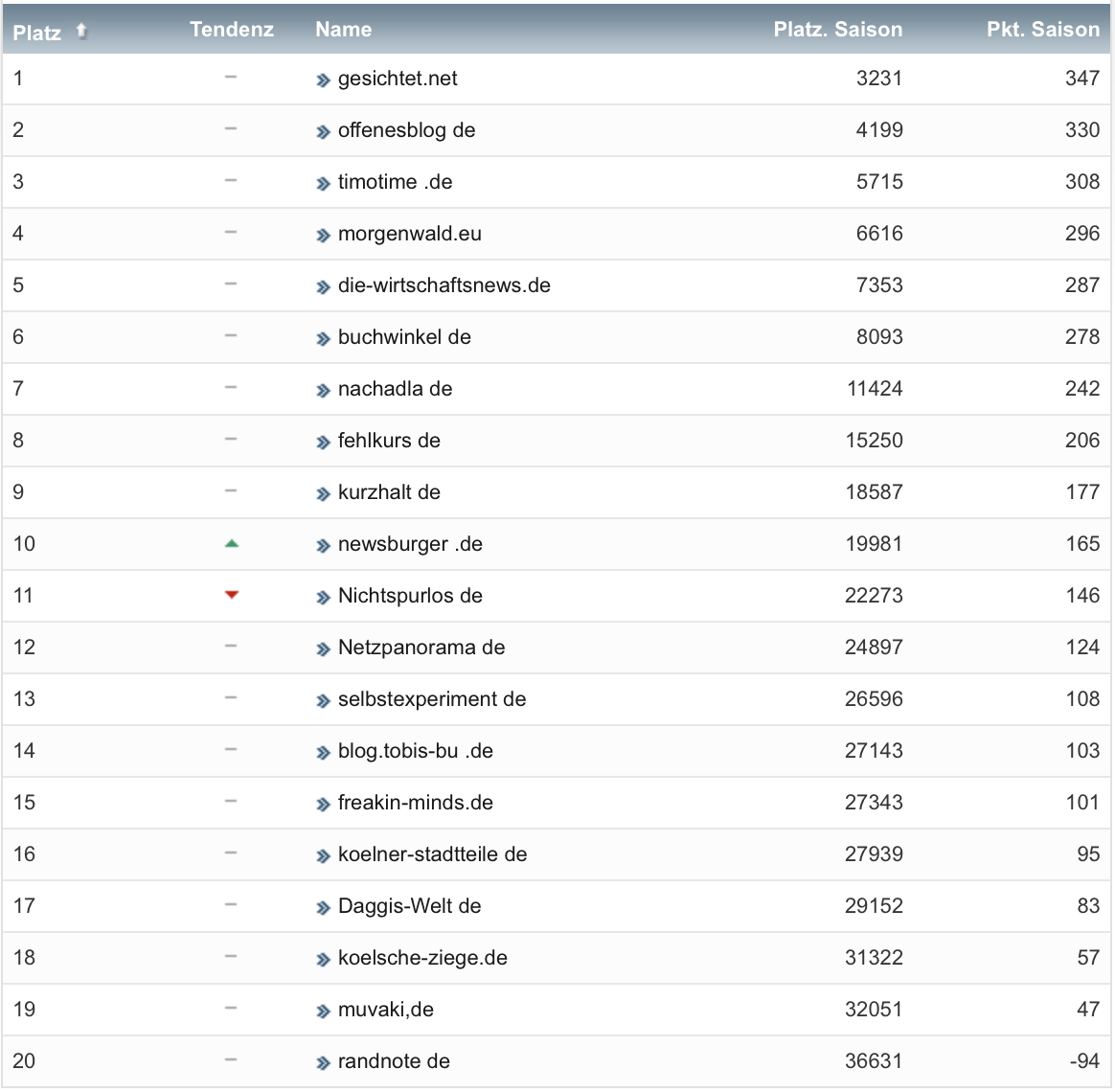Screen dimensions: 1115x1092
Task: Sort by the Pkt. Saison column header
Action: click(1043, 29)
